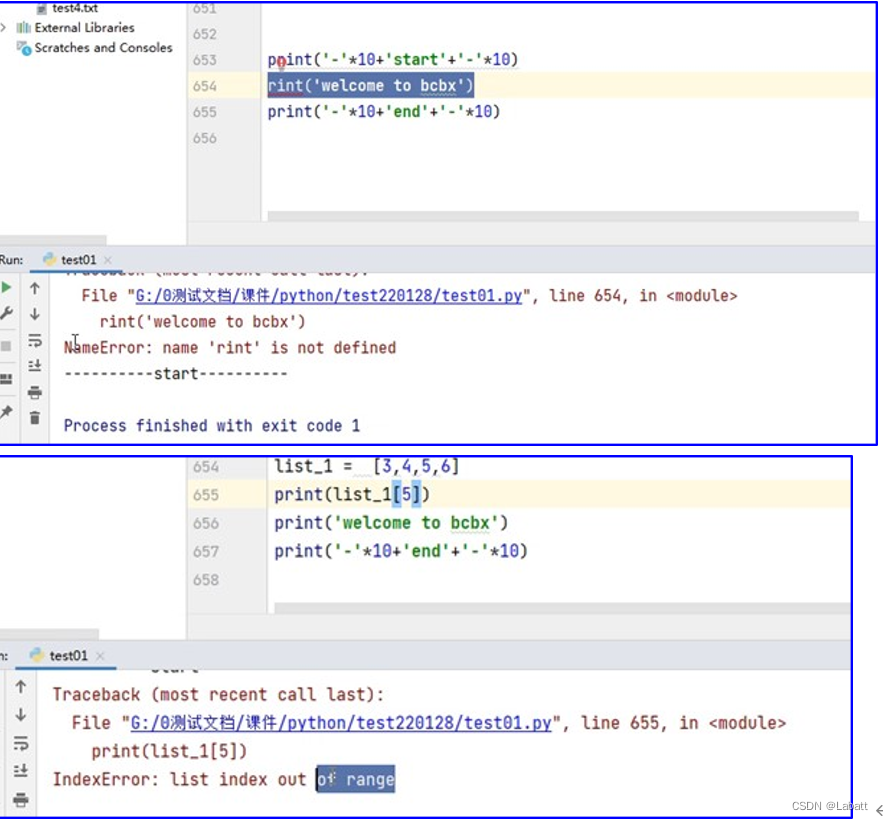Switch to test01 tab in upper Run panel
The width and height of the screenshot is (883, 820).
pos(78,260)
